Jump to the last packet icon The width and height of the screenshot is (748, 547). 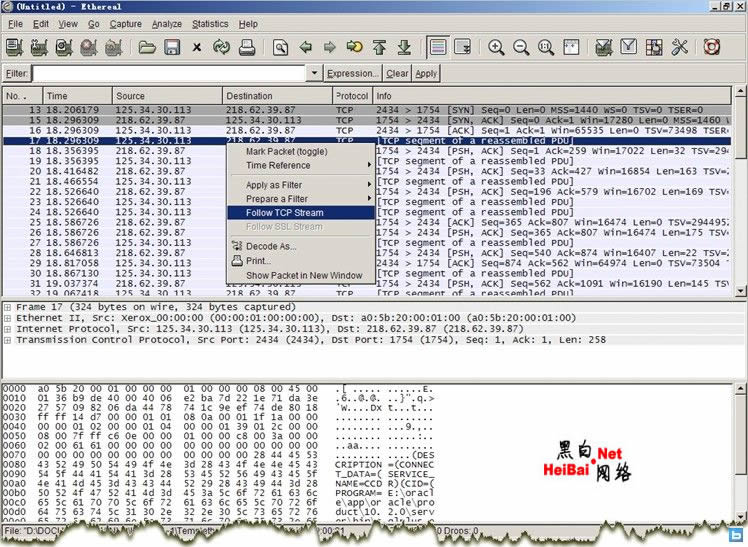click(x=404, y=47)
